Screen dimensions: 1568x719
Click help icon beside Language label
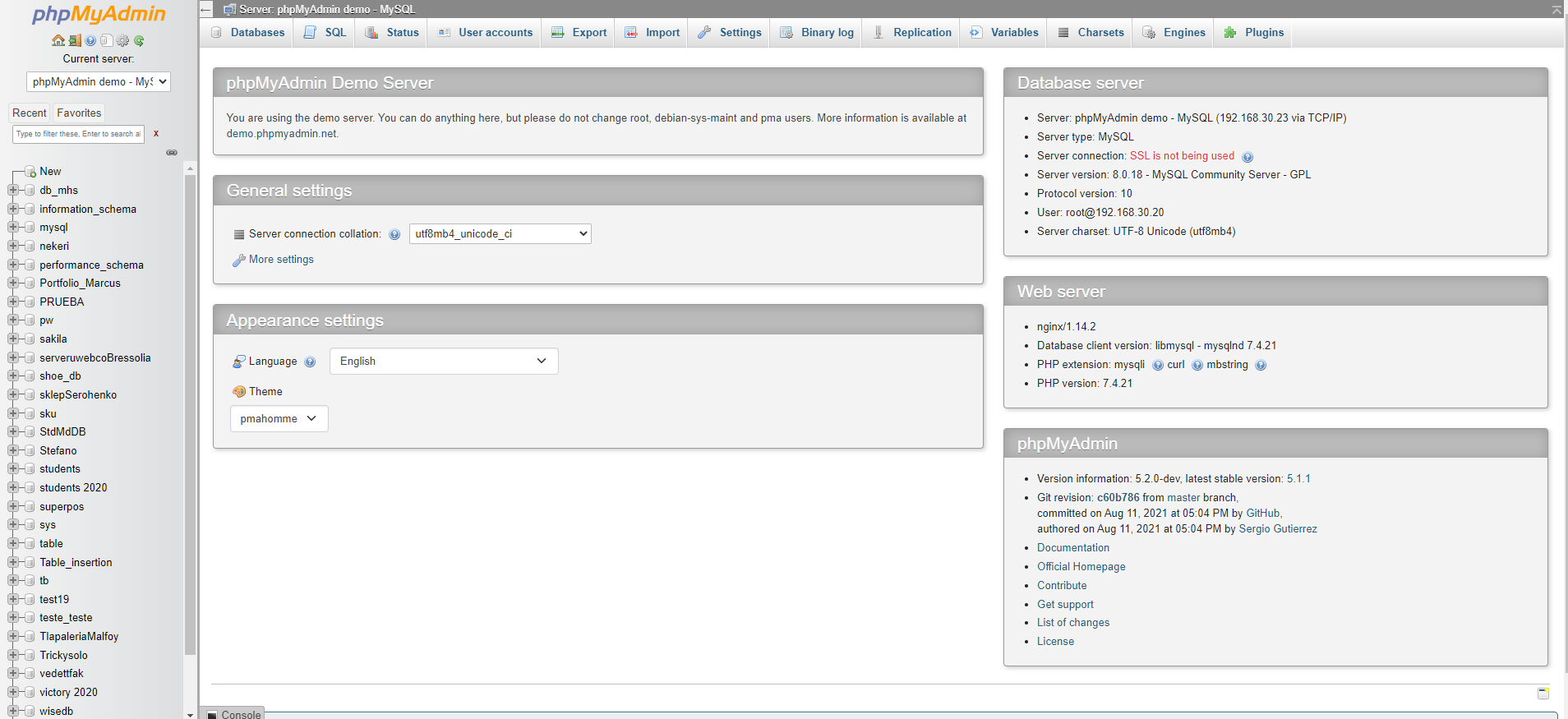310,362
